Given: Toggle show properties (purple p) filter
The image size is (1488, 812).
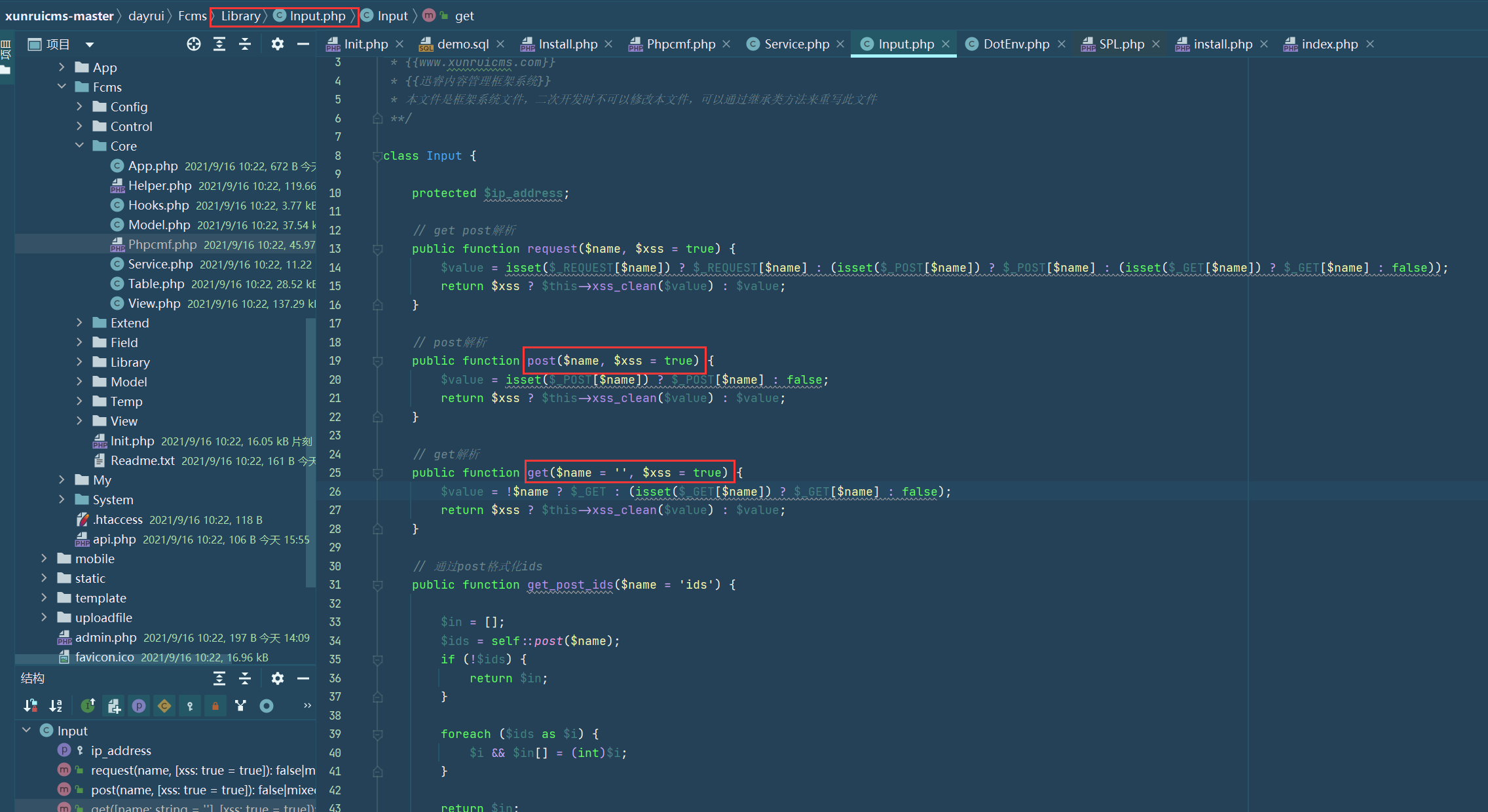Looking at the screenshot, I should (x=139, y=705).
